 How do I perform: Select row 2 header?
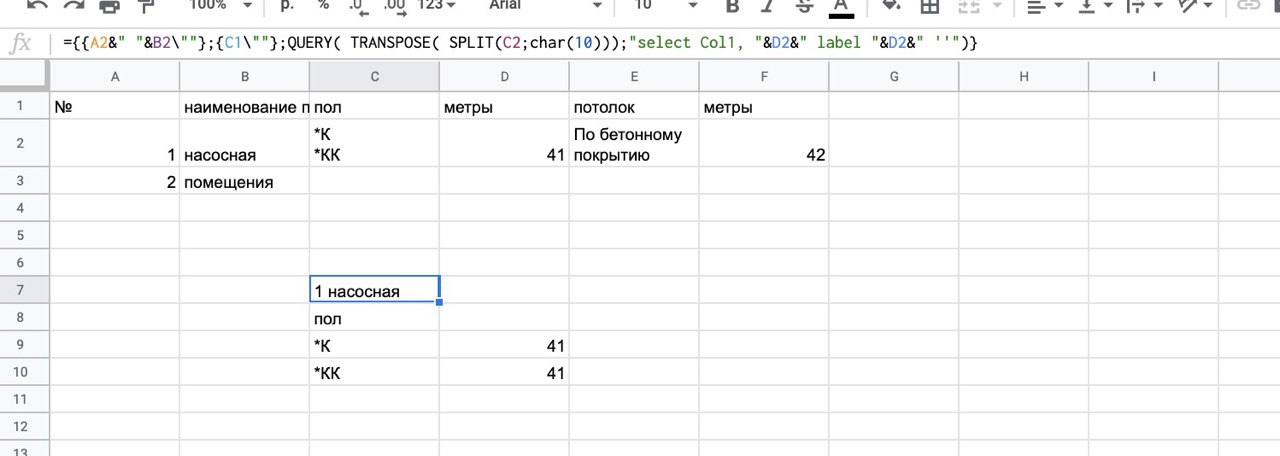click(x=24, y=144)
